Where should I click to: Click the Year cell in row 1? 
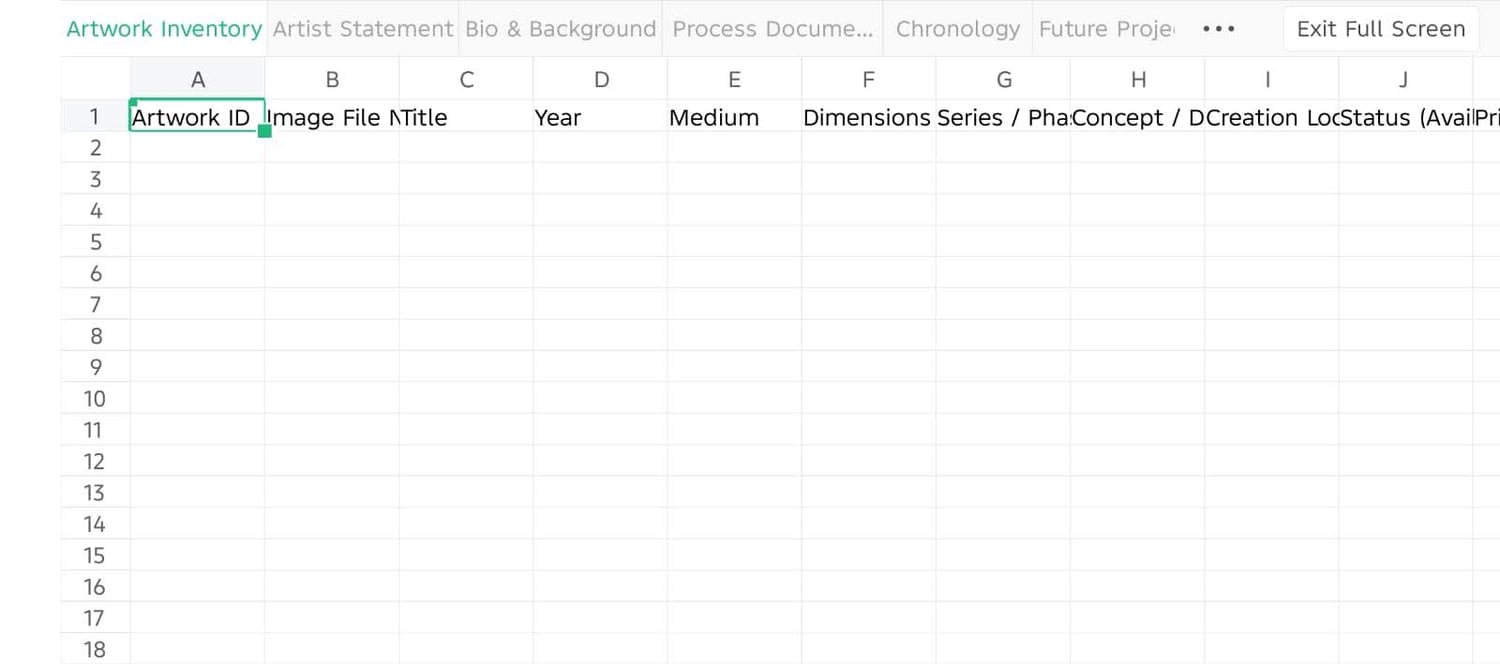click(600, 117)
